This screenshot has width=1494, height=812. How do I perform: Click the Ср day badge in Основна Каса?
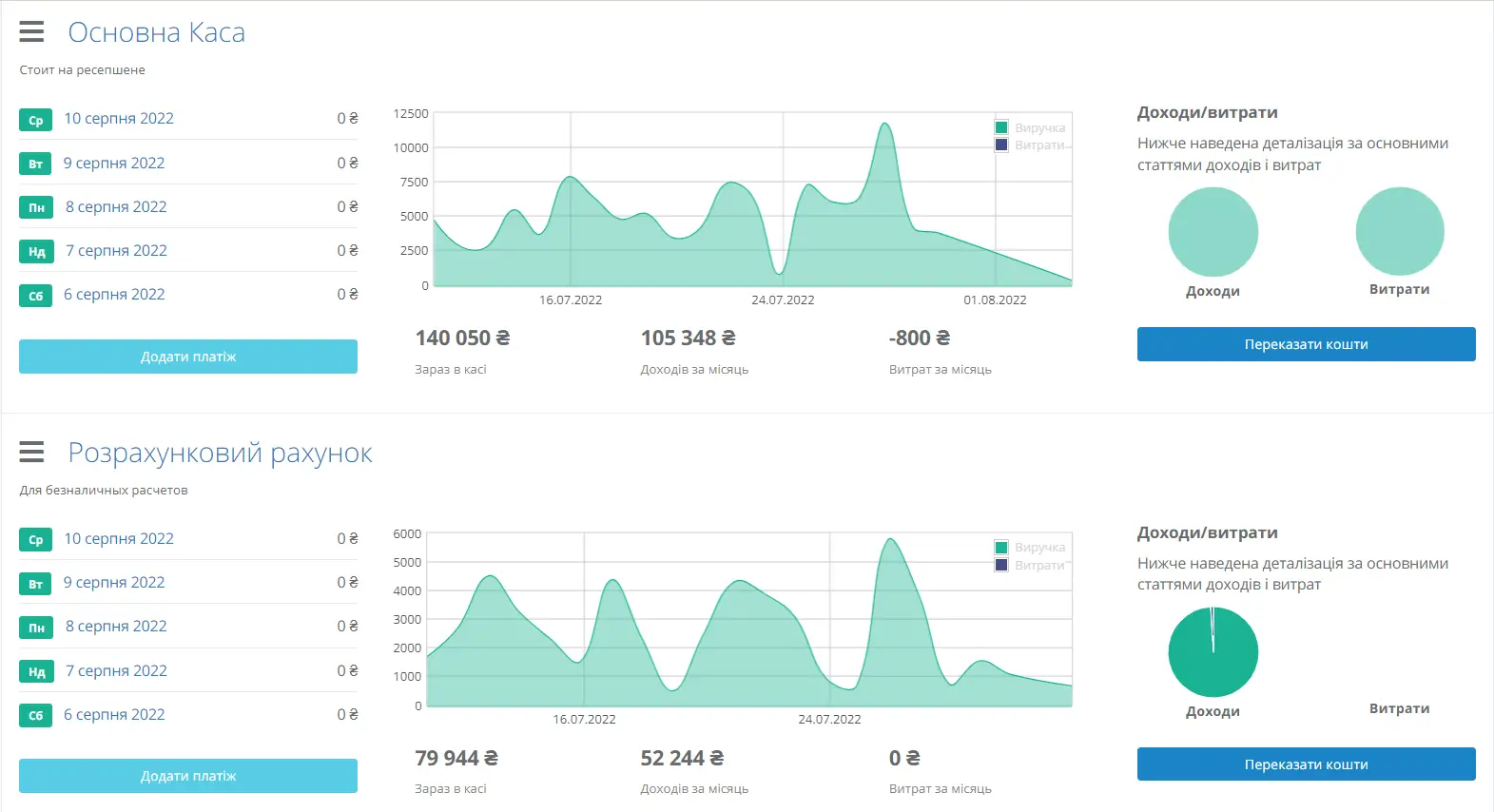click(x=35, y=120)
